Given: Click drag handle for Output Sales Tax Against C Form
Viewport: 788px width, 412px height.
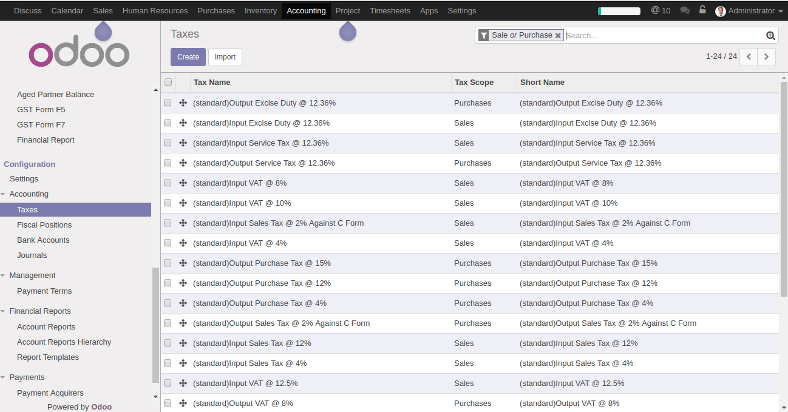Looking at the screenshot, I should [x=183, y=323].
